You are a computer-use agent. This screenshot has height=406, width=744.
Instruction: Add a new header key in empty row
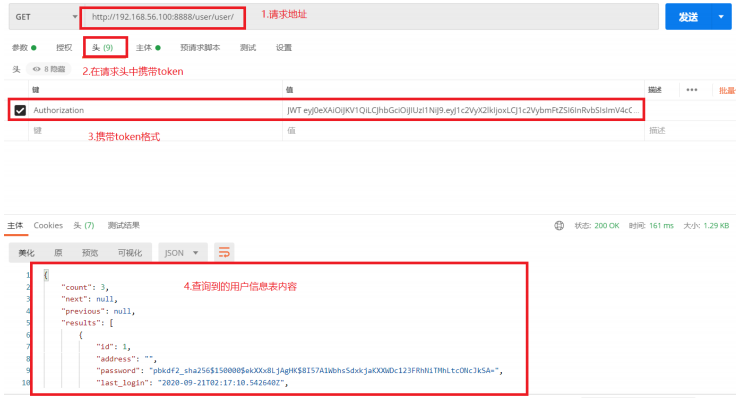pos(156,130)
